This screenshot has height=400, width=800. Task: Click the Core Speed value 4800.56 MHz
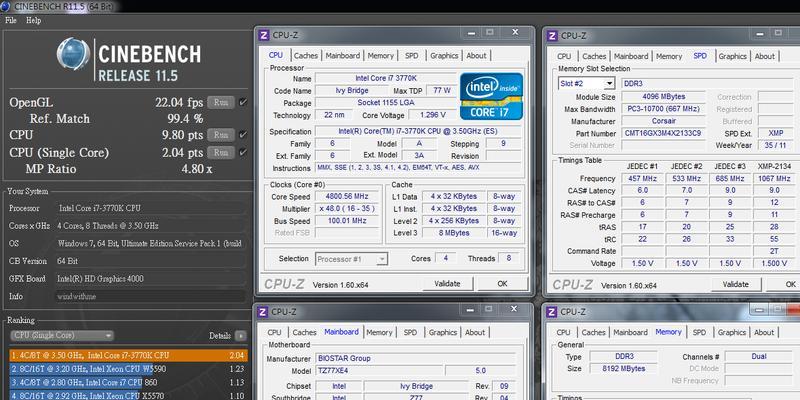pyautogui.click(x=347, y=196)
